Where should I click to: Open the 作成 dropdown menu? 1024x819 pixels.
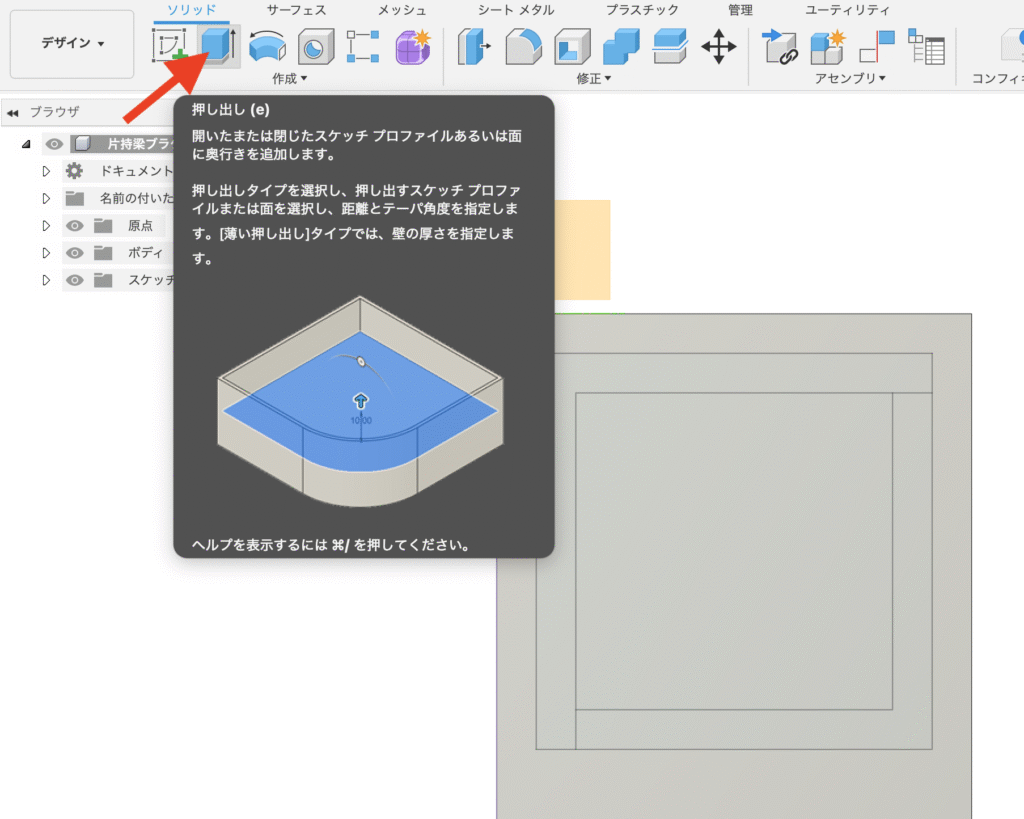[x=288, y=77]
